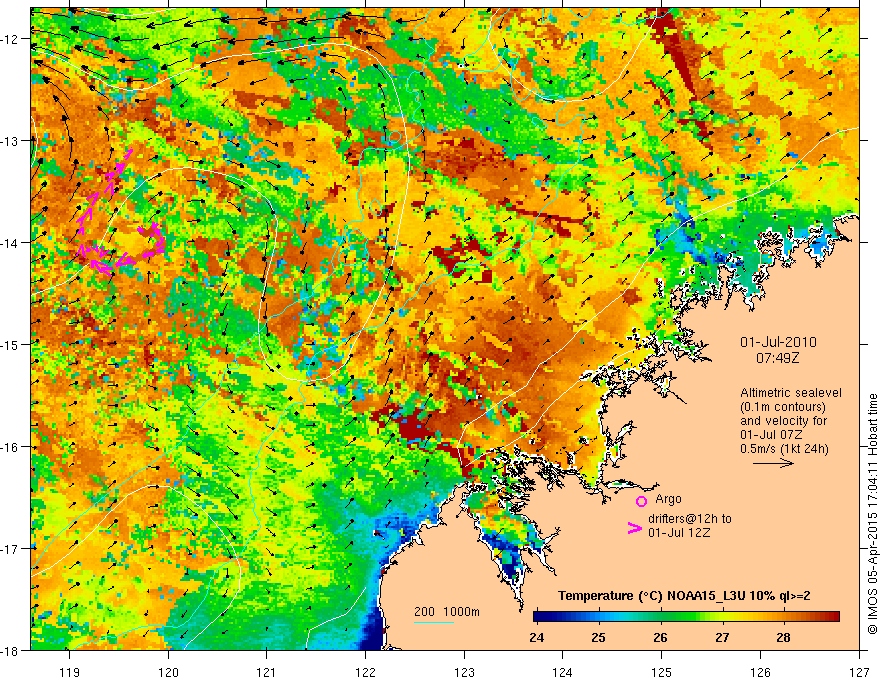This screenshot has height=680, width=880.
Task: Click the temperature color bar
Action: [x=686, y=617]
